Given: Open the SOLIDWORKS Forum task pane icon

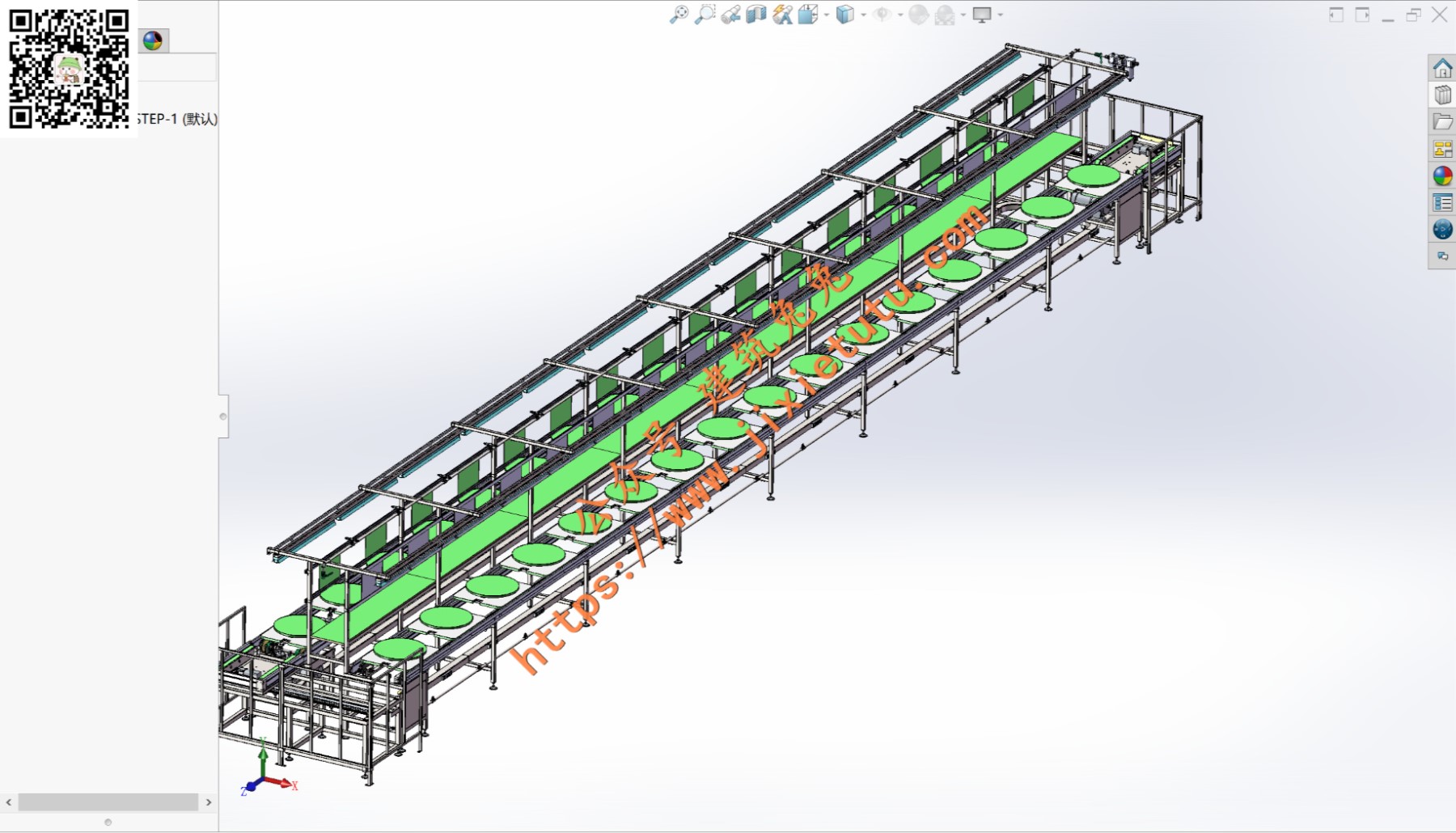Looking at the screenshot, I should pyautogui.click(x=1442, y=230).
